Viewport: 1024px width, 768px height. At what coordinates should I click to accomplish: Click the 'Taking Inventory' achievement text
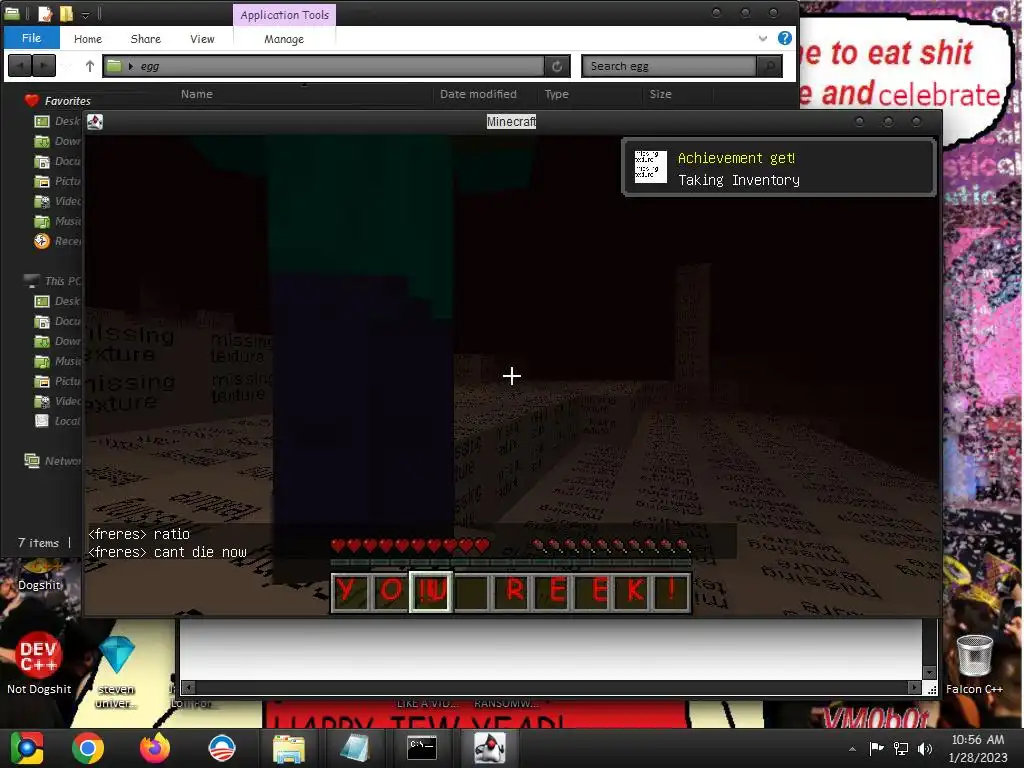pyautogui.click(x=739, y=180)
